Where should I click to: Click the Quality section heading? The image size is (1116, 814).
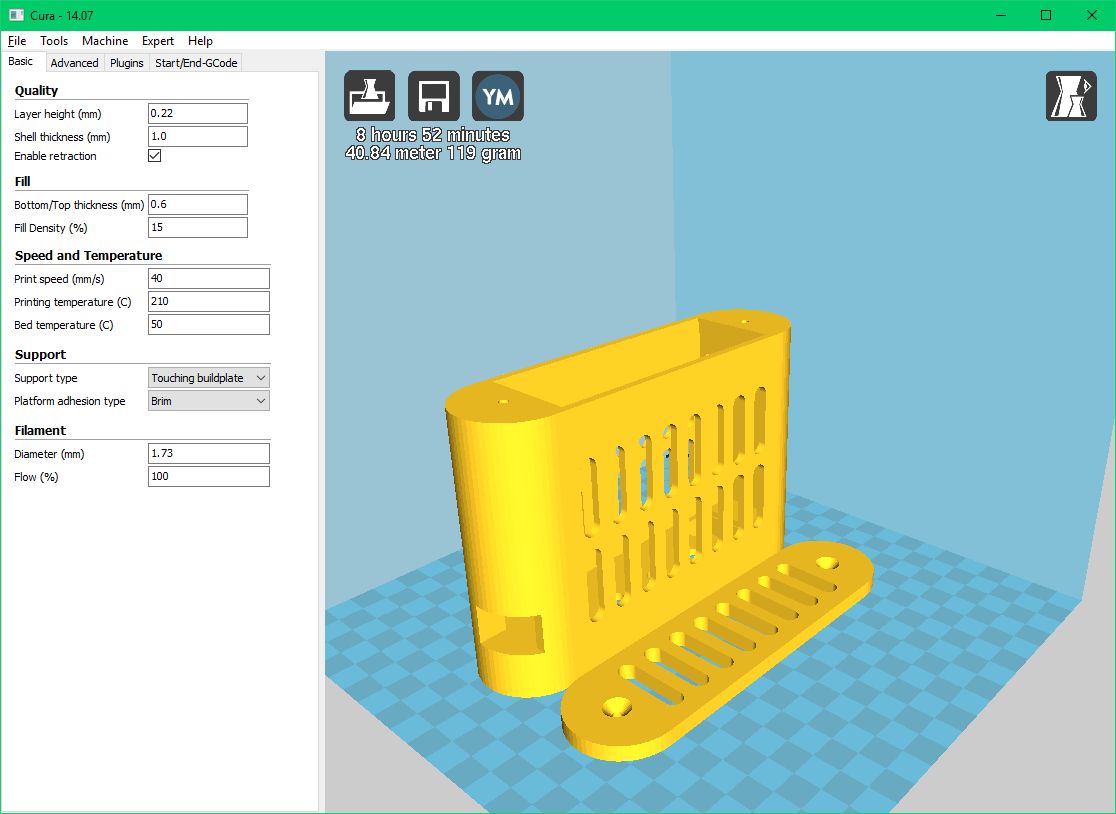click(36, 90)
